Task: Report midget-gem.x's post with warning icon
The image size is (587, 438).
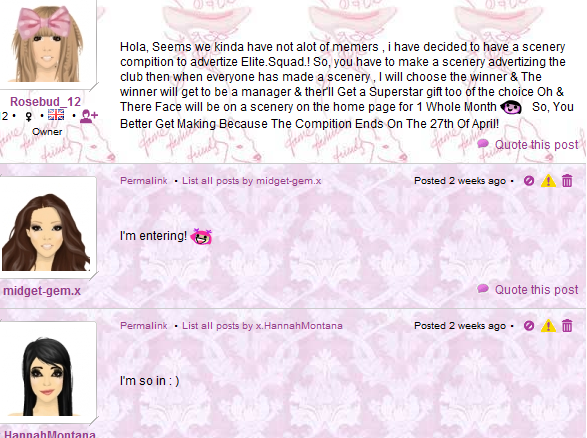Action: click(x=548, y=181)
